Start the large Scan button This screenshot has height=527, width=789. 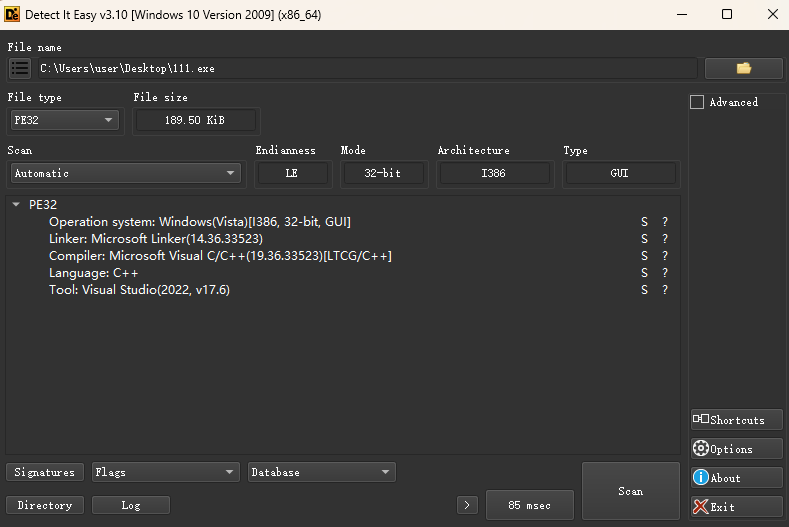point(630,491)
